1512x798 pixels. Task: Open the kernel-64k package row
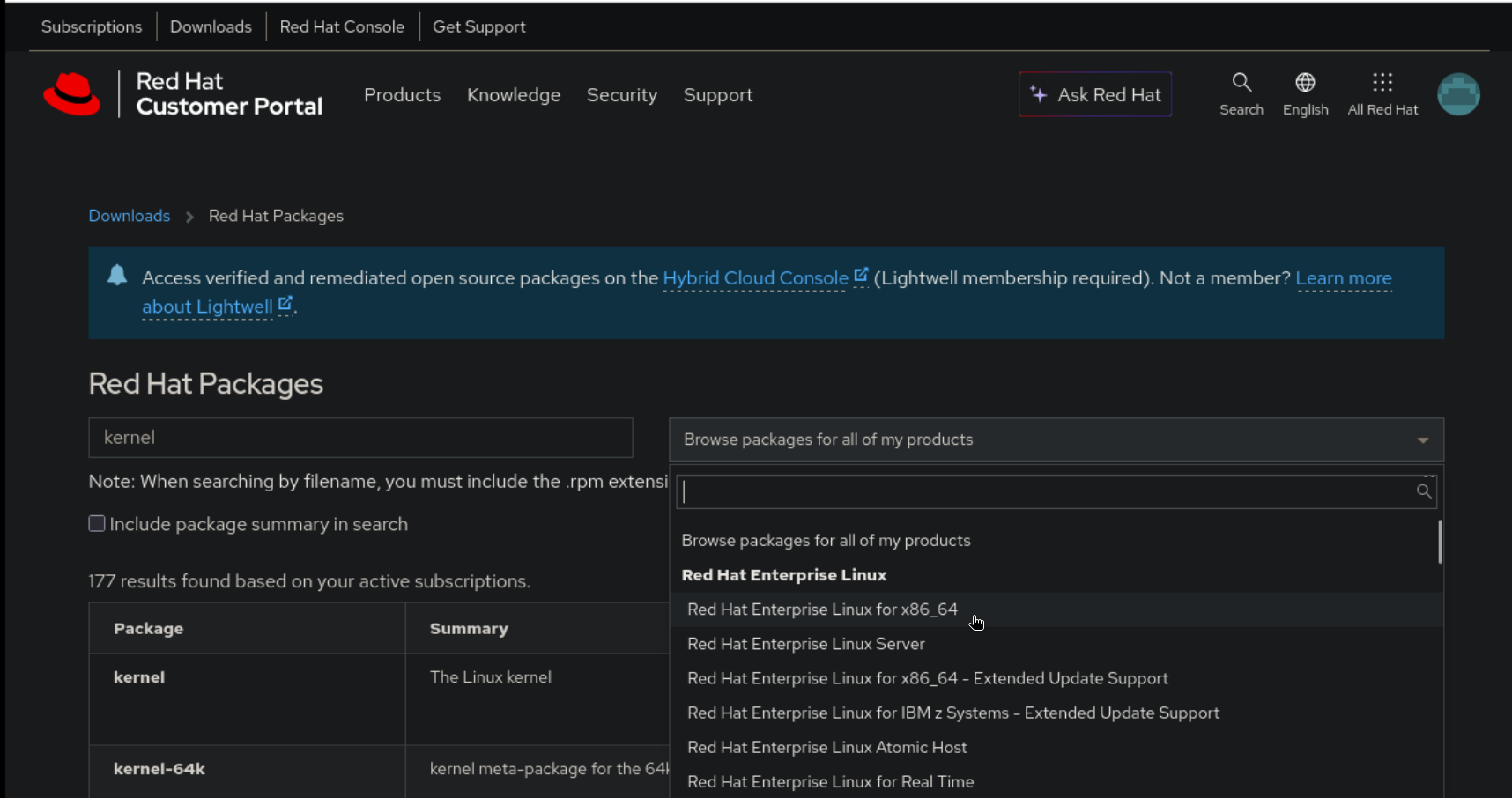pos(159,769)
